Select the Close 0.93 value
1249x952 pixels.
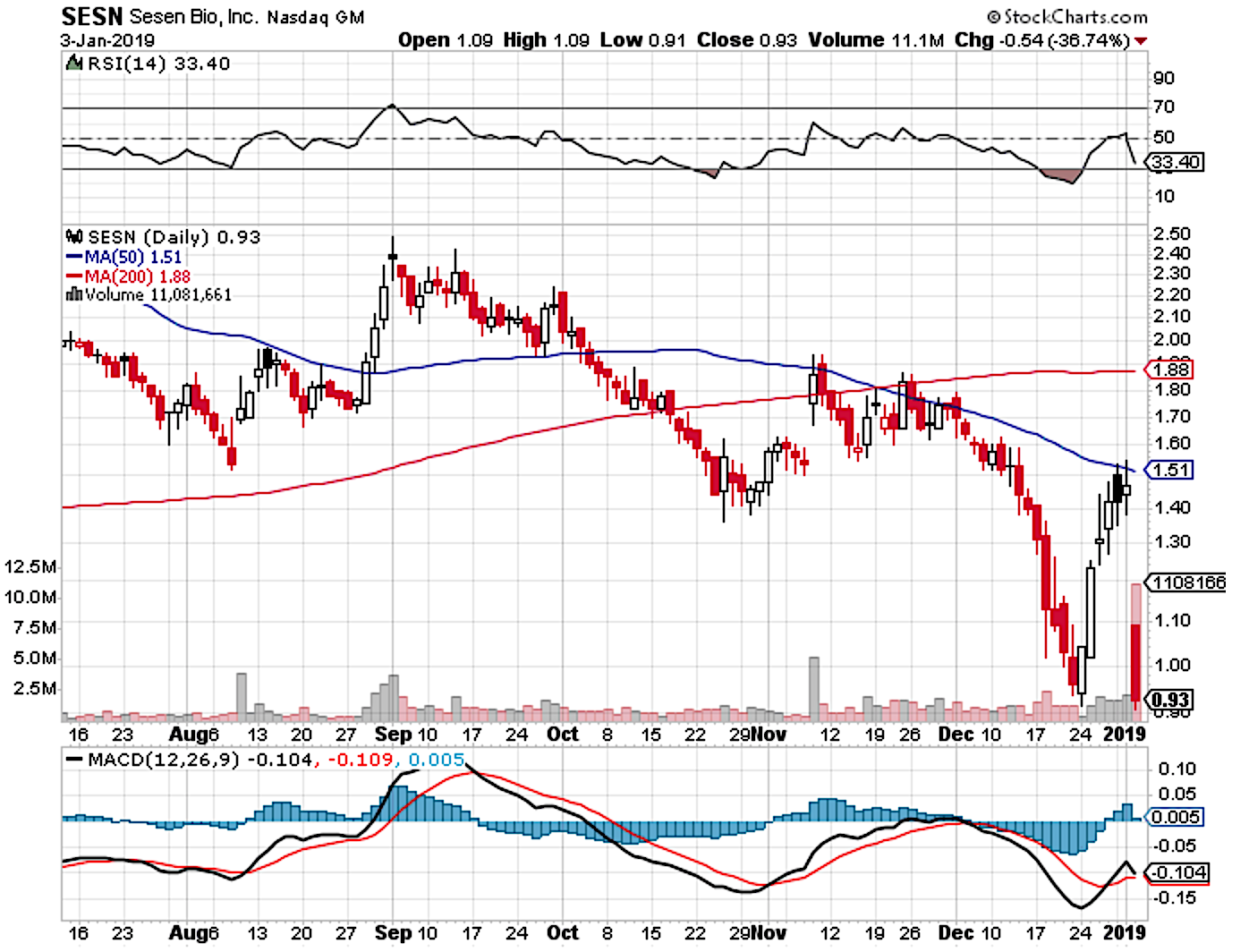tap(747, 40)
